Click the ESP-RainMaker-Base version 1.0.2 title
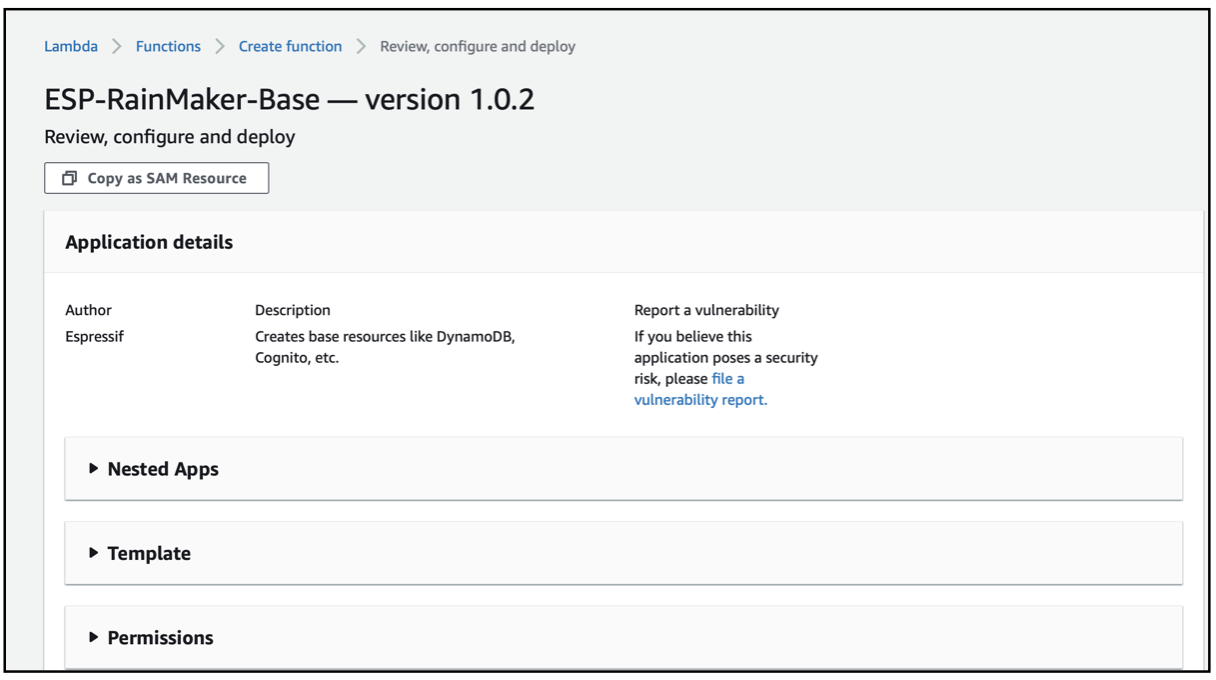Viewport: 1216px width, 680px height. 290,99
